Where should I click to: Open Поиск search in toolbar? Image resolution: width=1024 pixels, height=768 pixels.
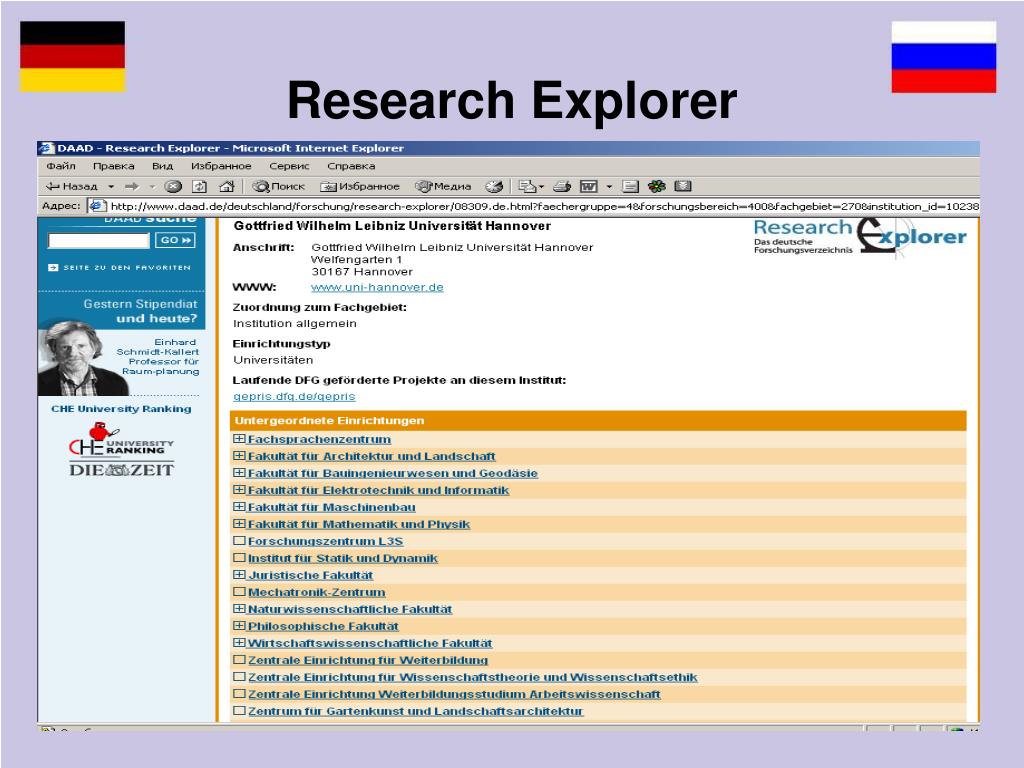click(279, 186)
